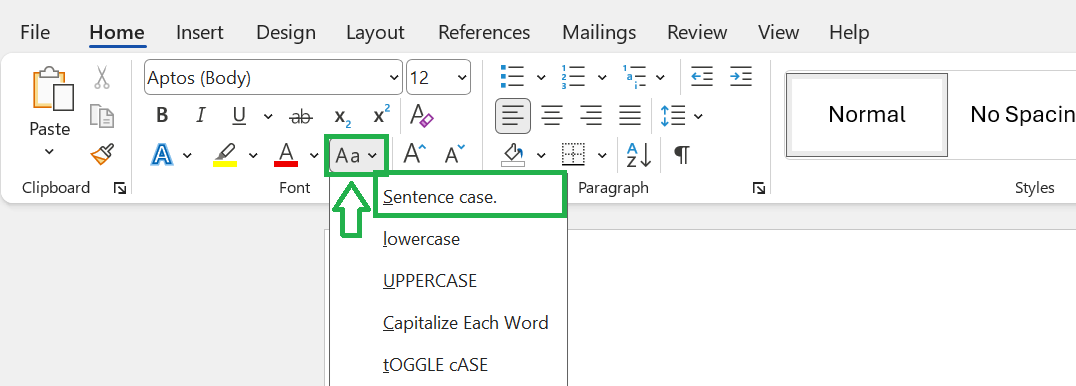Toggle Underline formatting
Viewport: 1076px width, 386px height.
click(239, 116)
